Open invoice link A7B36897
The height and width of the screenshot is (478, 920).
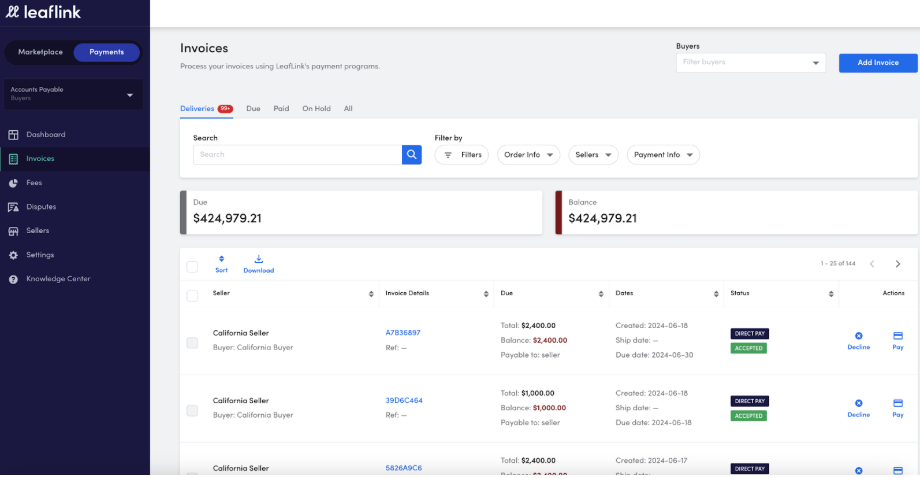pyautogui.click(x=402, y=333)
